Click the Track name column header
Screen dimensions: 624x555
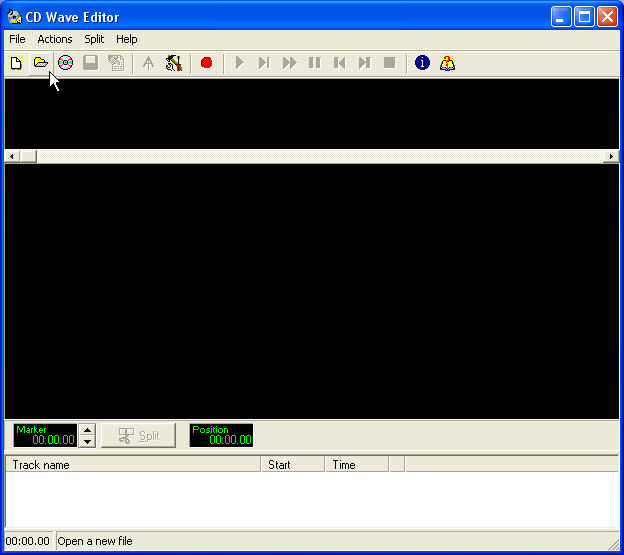(x=133, y=465)
